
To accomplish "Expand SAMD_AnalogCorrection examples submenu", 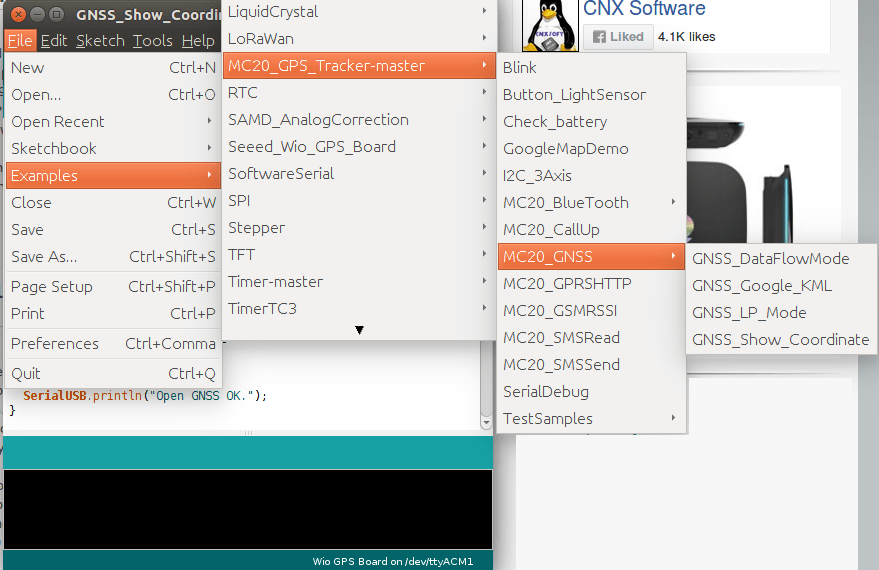I will pos(359,119).
